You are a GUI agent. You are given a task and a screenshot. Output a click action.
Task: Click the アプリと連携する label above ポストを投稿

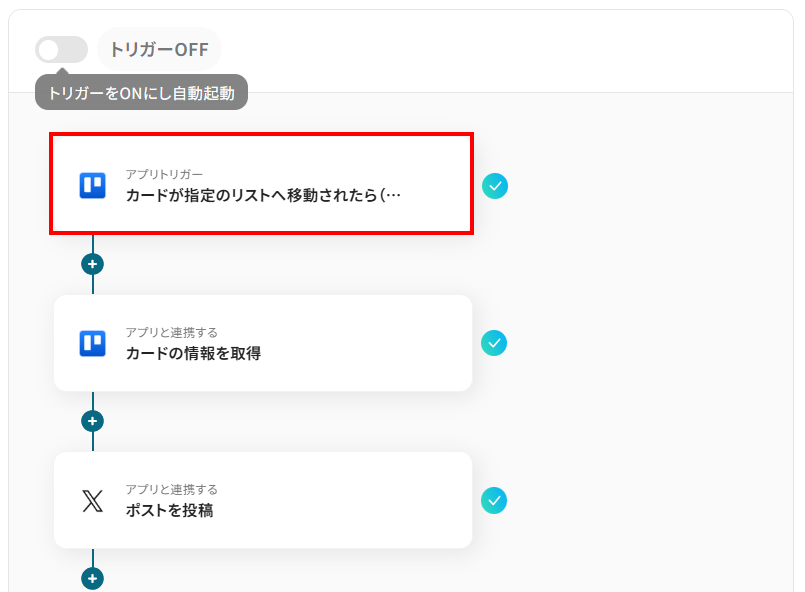[x=171, y=489]
